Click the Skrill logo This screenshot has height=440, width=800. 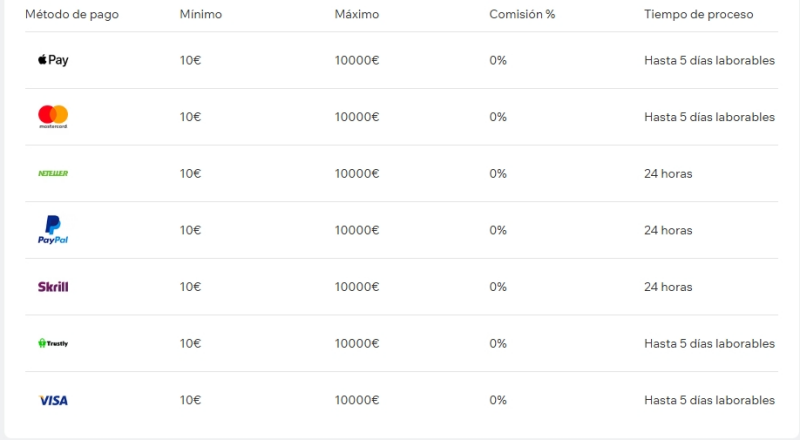[x=53, y=287]
